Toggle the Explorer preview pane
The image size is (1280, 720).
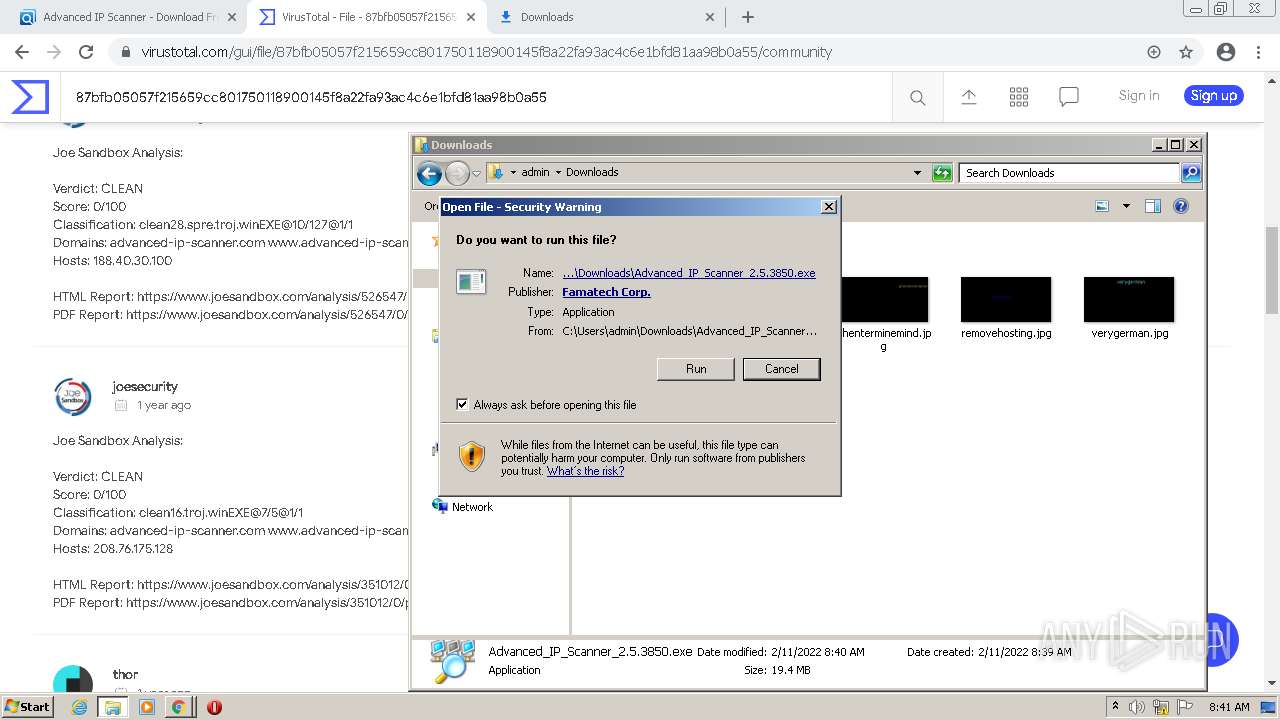pyautogui.click(x=1152, y=206)
